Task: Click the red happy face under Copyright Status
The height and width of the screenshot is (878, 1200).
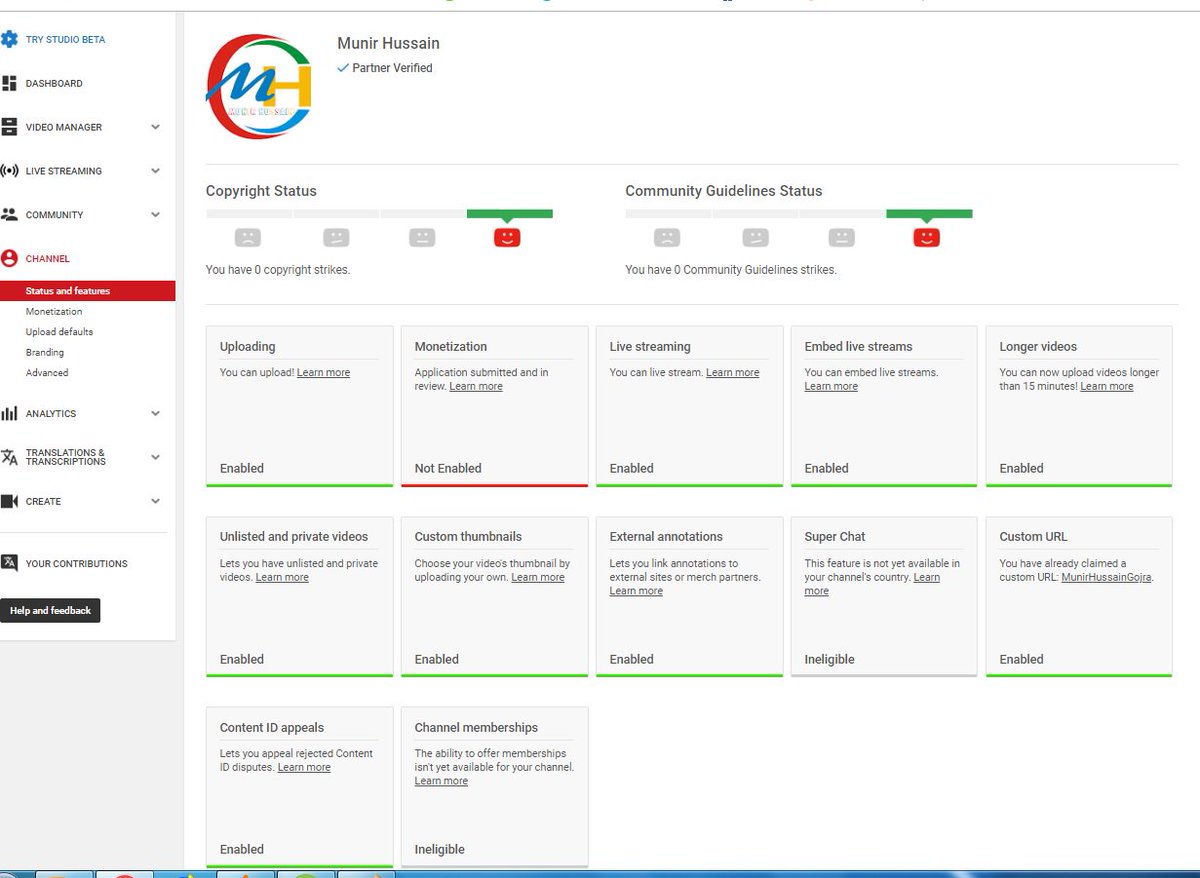Action: click(507, 238)
